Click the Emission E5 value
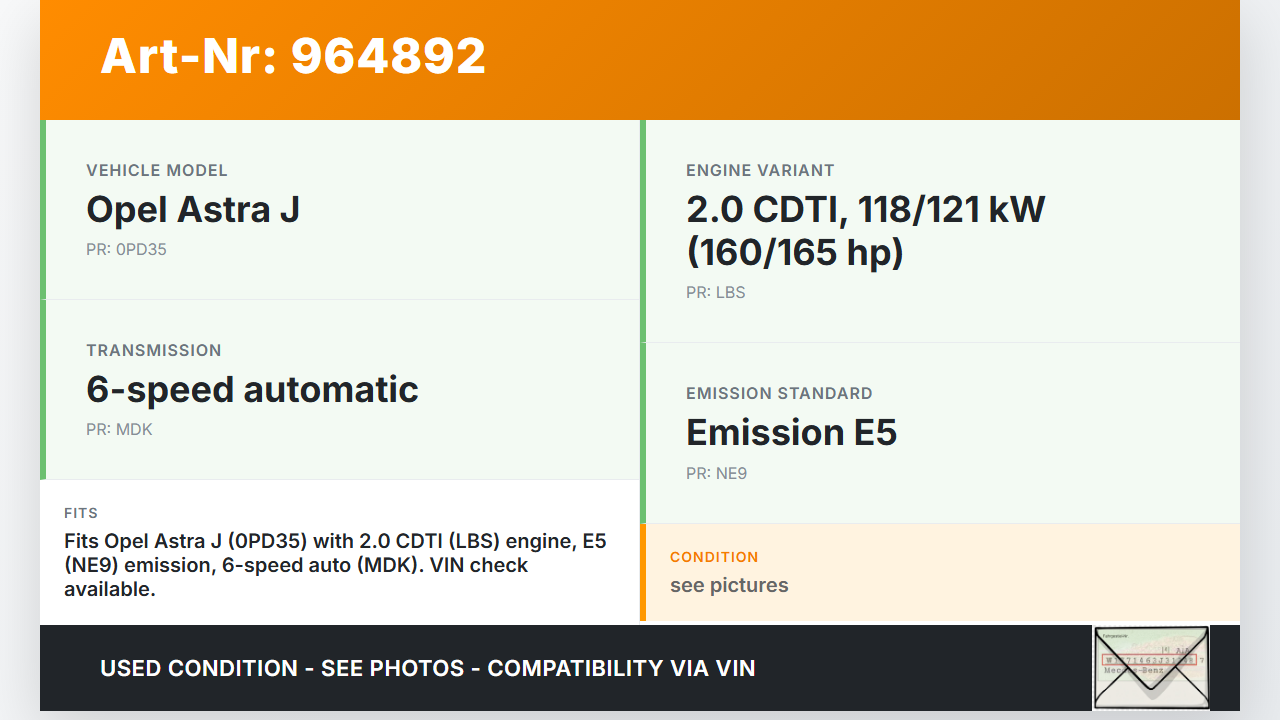Screen dimensions: 1280x720 [791, 432]
